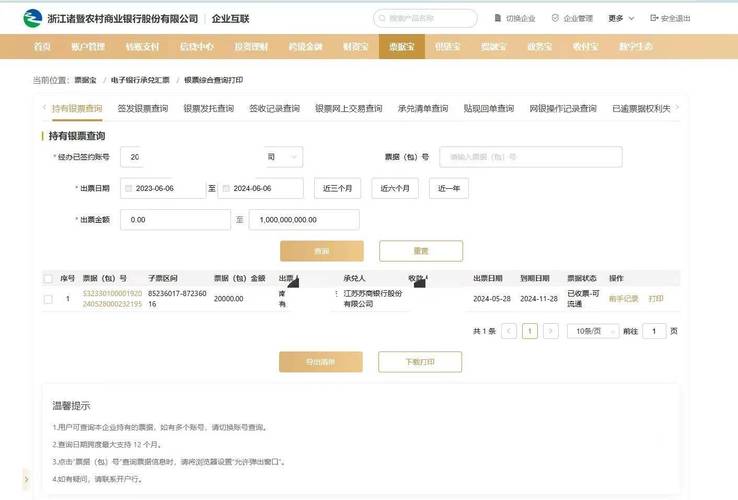Switch to the 持有银票查询 tab
738x500 pixels.
point(77,109)
